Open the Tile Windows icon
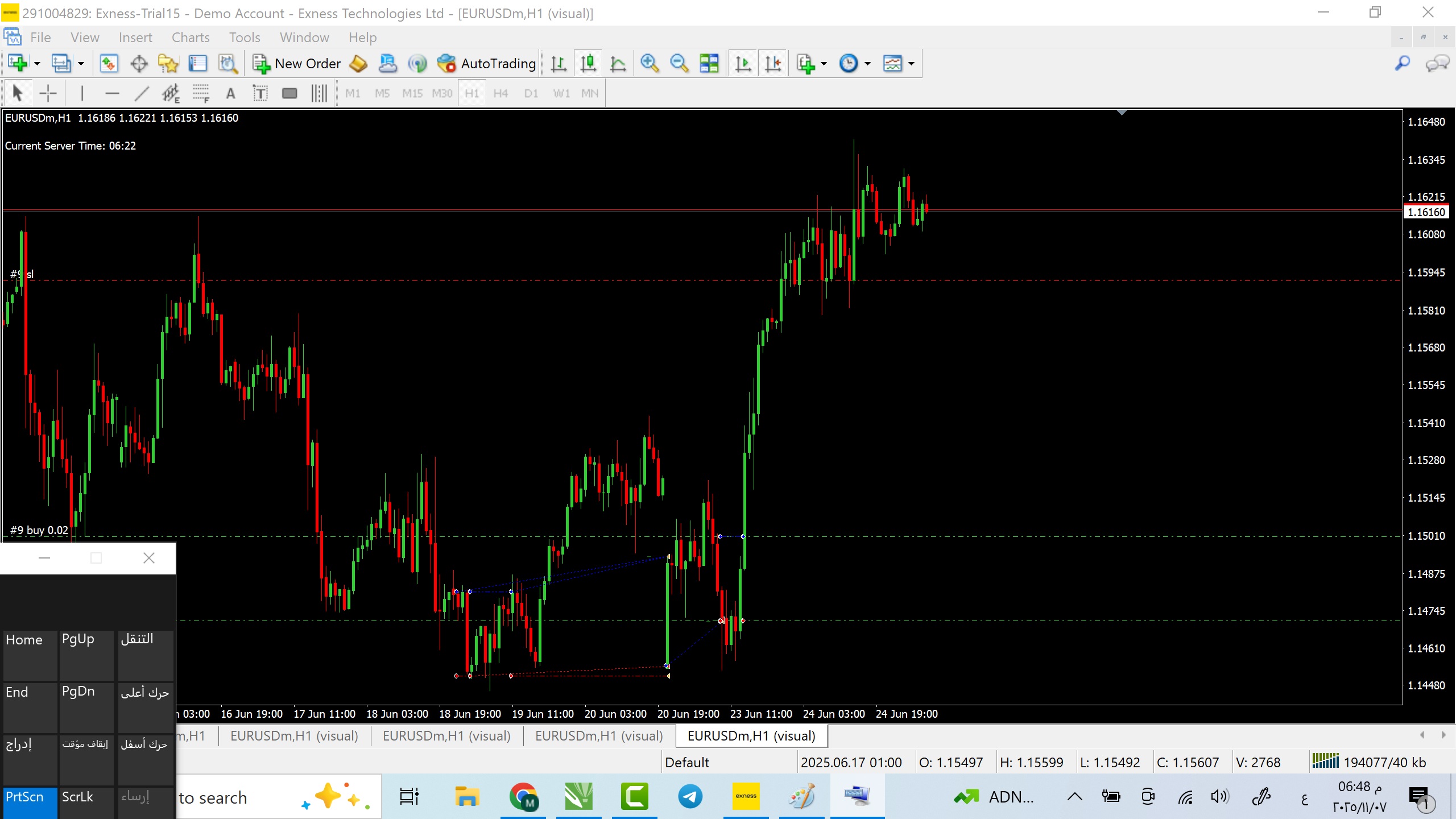 [x=709, y=63]
